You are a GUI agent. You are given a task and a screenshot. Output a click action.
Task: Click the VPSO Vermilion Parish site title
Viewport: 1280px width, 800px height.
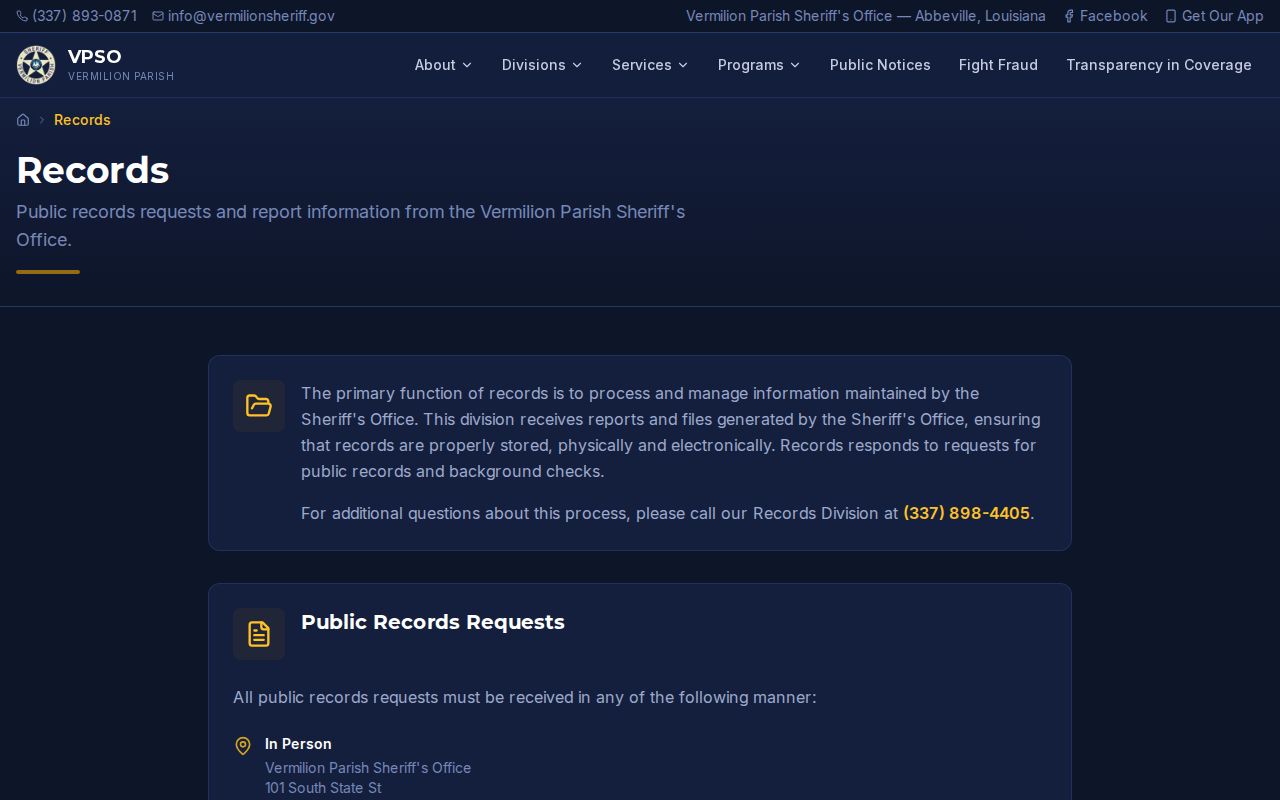(121, 65)
